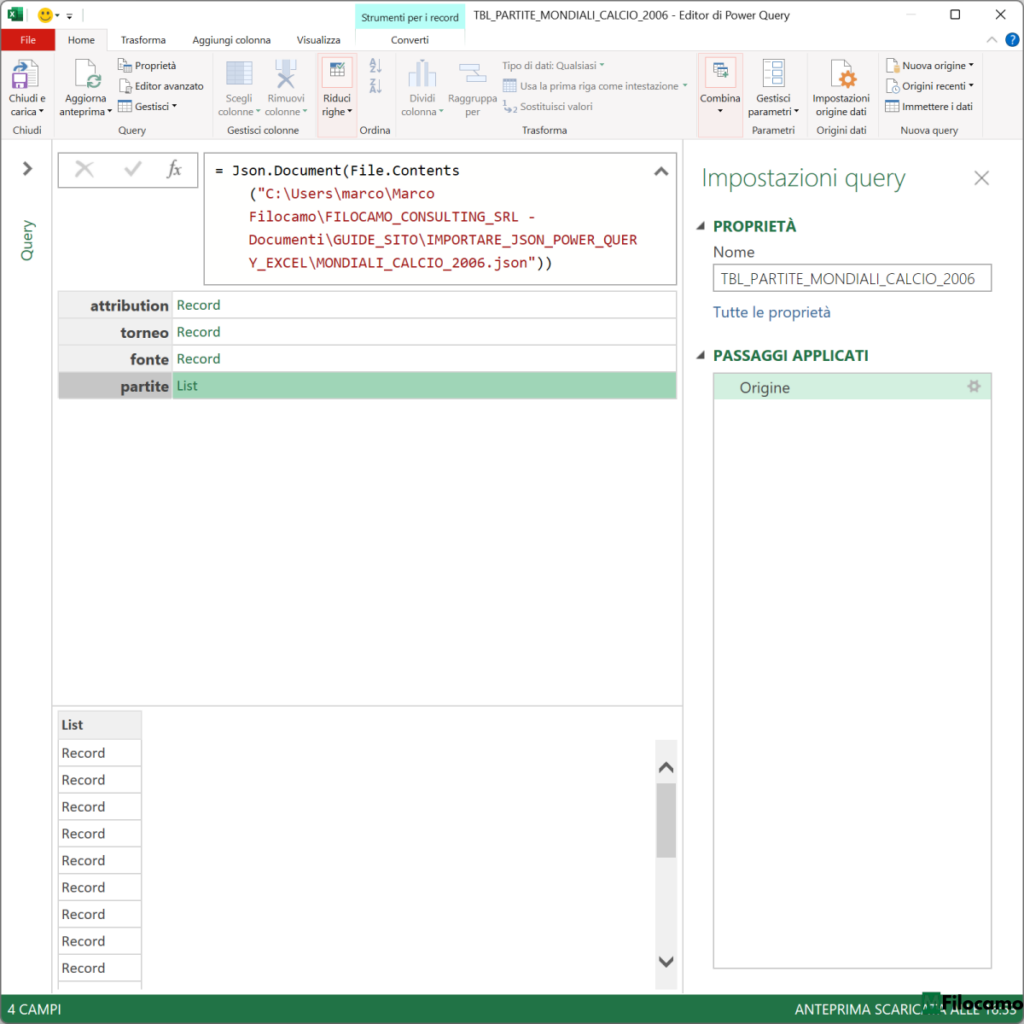Click the Scegli colonne icon
The width and height of the screenshot is (1024, 1024).
(239, 74)
